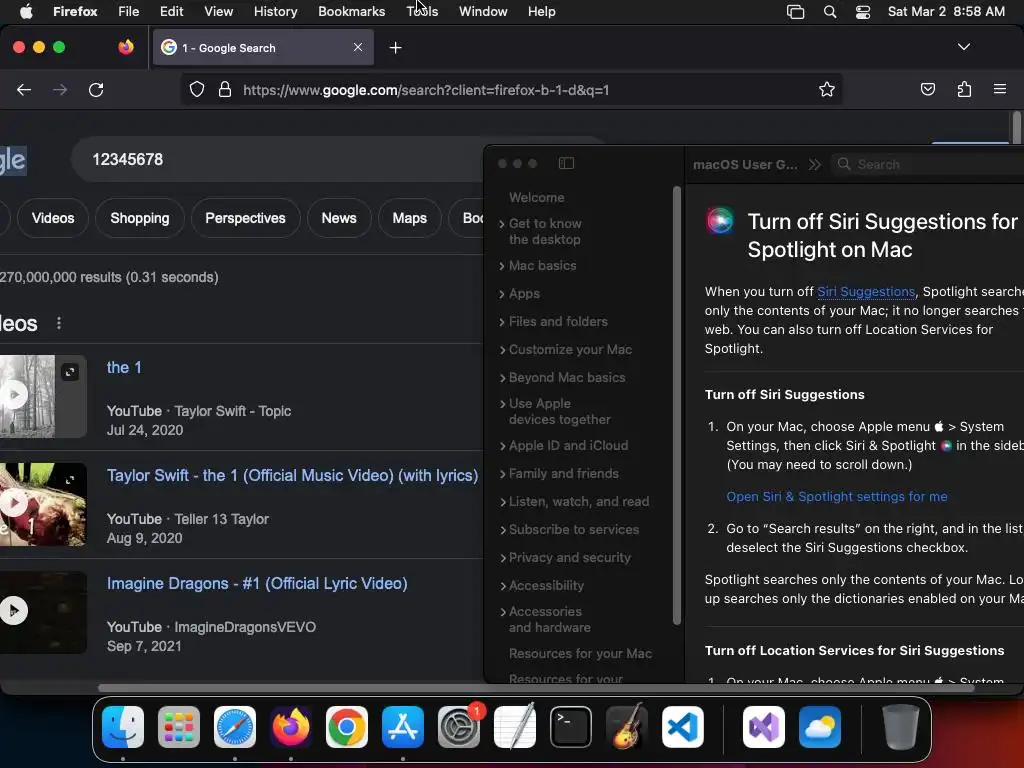Click the Firefox View icon in tab bar
This screenshot has width=1024, height=768.
[126, 47]
